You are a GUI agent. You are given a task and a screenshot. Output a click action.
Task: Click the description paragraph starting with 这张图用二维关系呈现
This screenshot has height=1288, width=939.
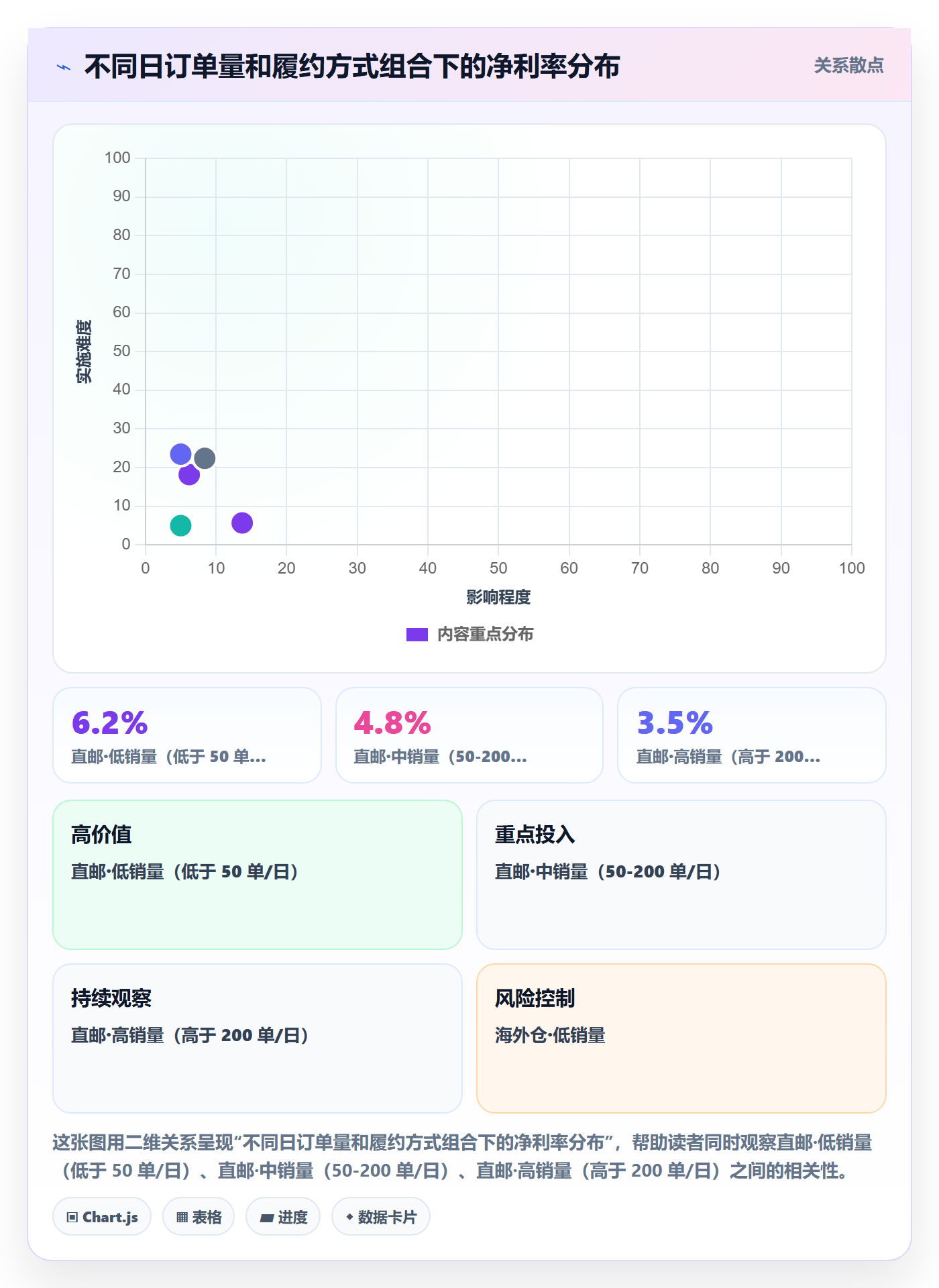pos(463,1157)
